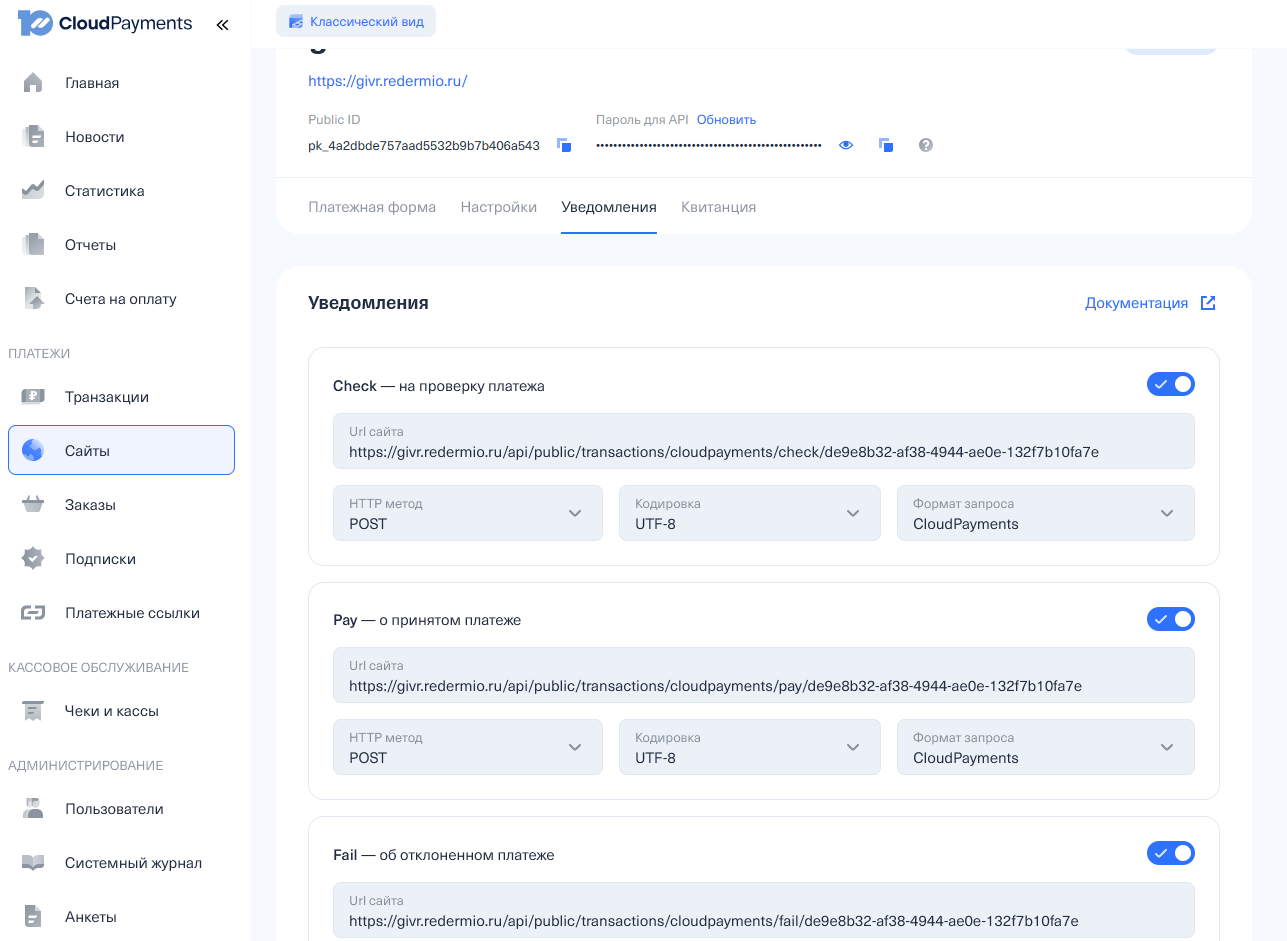
Task: Open HTTP метод dropdown for Check
Action: 468,513
